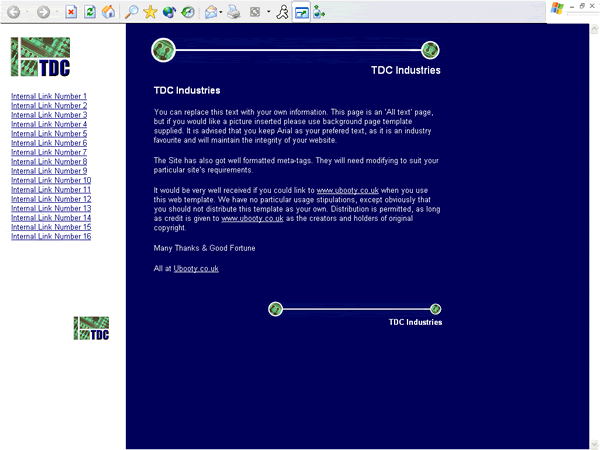Stop loading the page
This screenshot has width=600, height=450.
point(71,12)
